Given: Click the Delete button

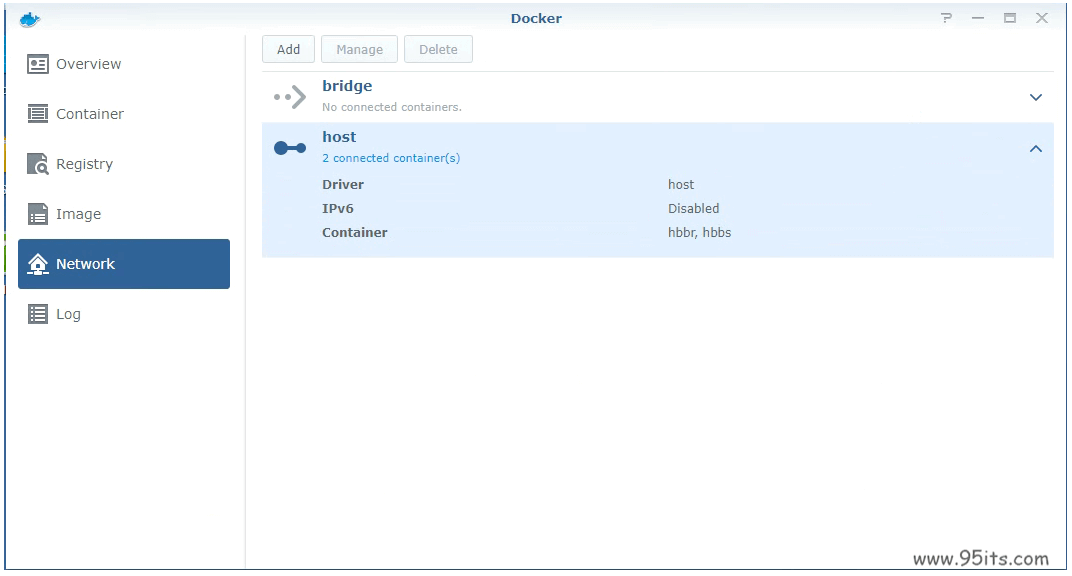Looking at the screenshot, I should pos(438,49).
